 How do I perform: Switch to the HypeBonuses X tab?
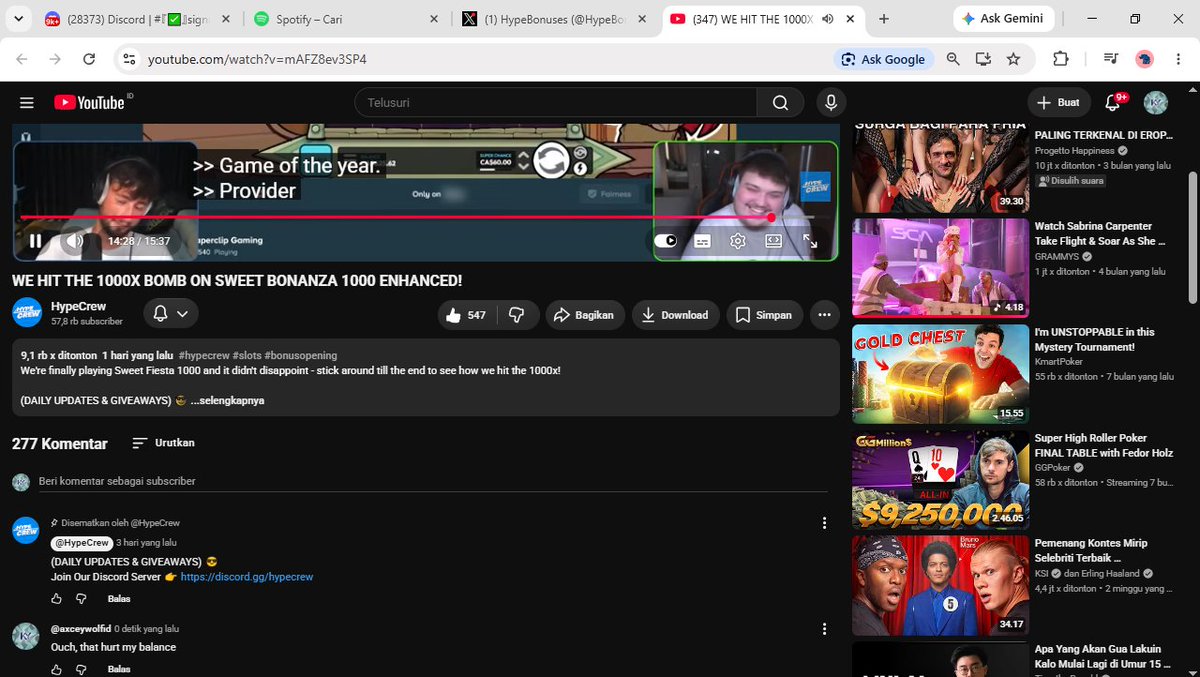point(553,19)
